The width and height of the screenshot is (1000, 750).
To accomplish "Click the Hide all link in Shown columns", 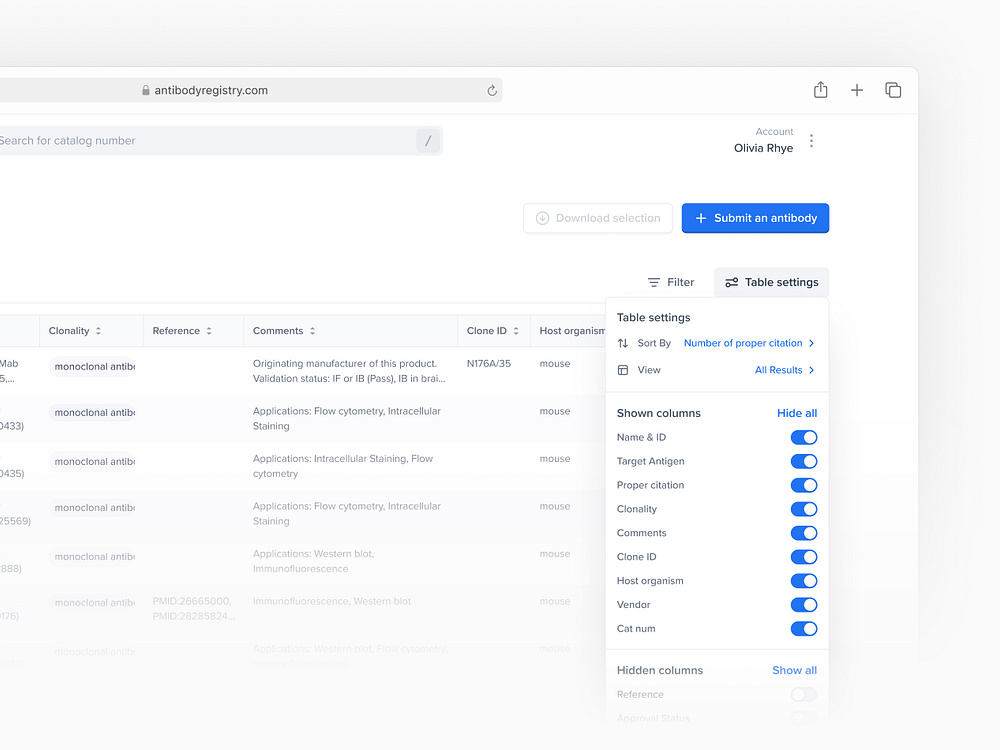I will [797, 413].
